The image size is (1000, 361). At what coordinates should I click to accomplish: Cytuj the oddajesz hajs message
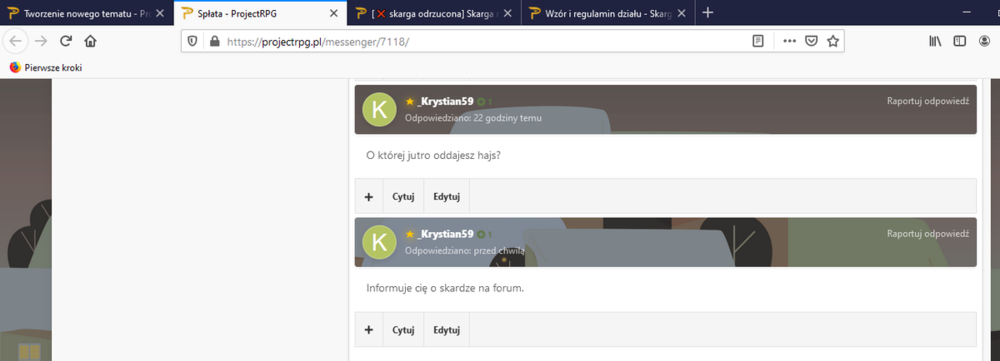(x=403, y=196)
